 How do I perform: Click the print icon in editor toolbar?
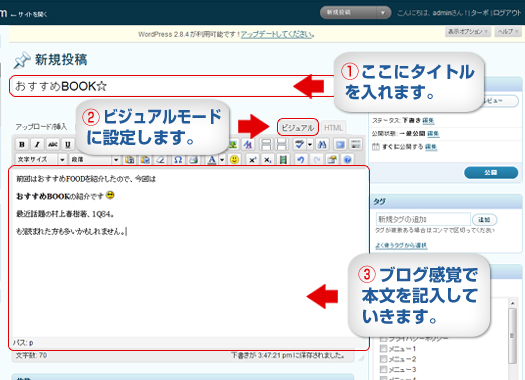(194, 159)
